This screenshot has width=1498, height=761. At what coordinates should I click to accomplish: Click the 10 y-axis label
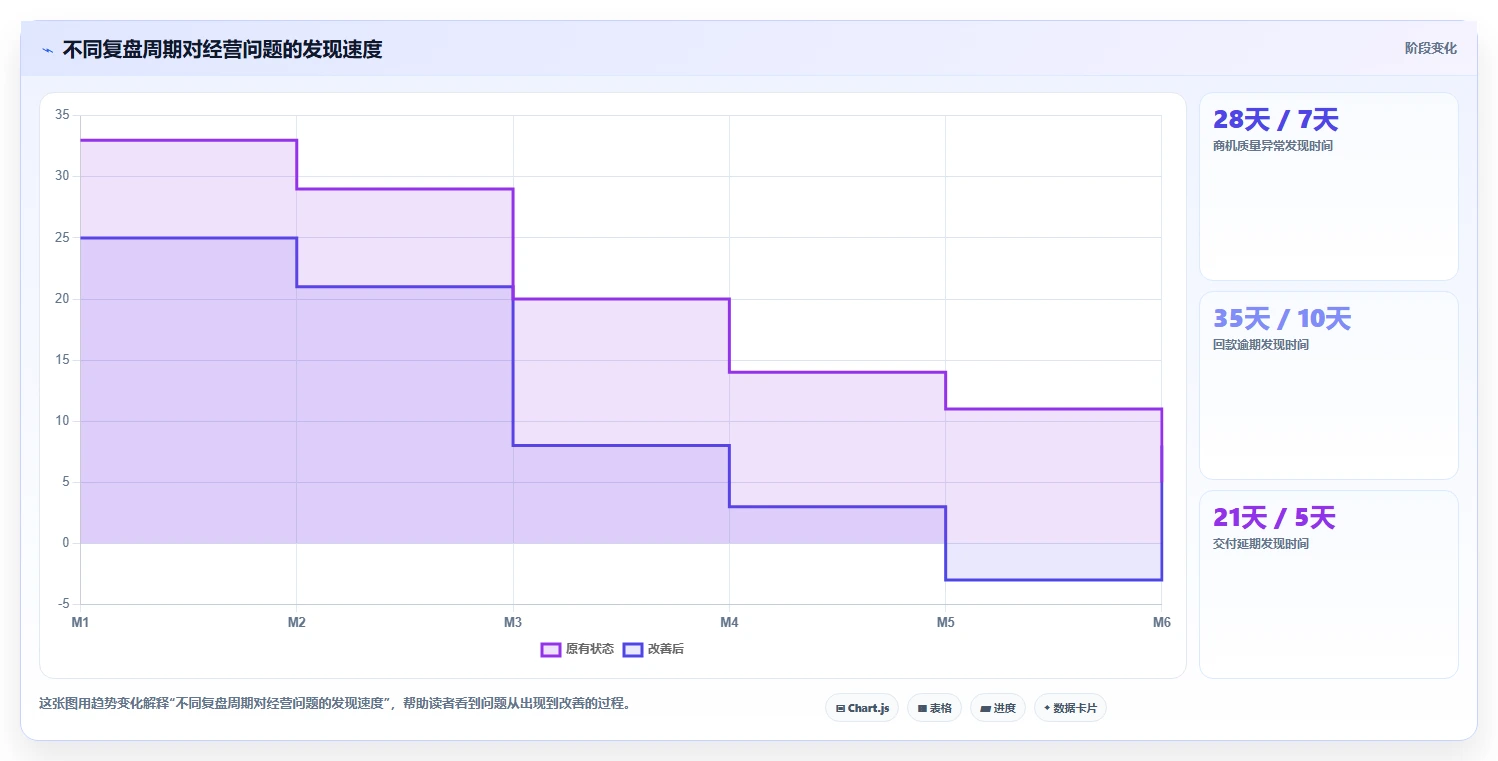tap(62, 421)
